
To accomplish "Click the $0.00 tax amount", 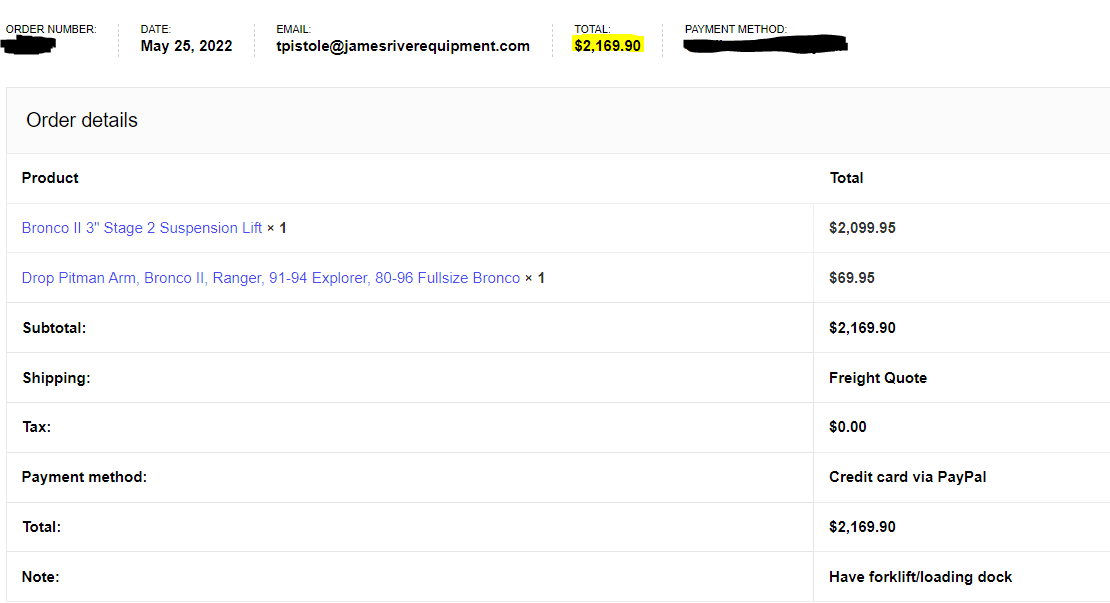I will 847,427.
